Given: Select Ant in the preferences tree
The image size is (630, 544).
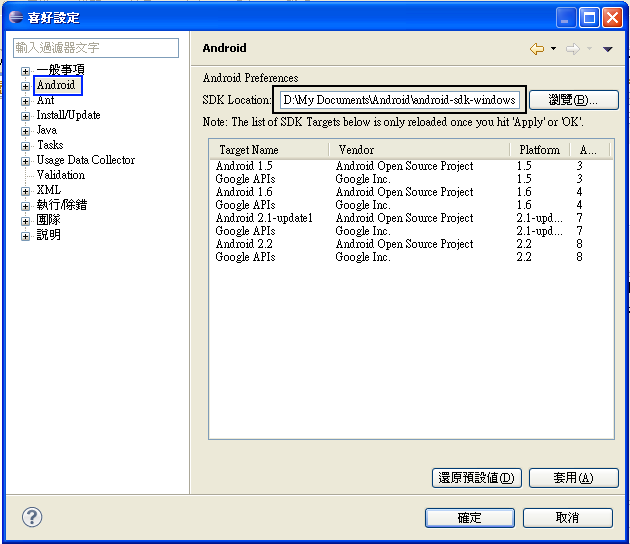Looking at the screenshot, I should 45,100.
